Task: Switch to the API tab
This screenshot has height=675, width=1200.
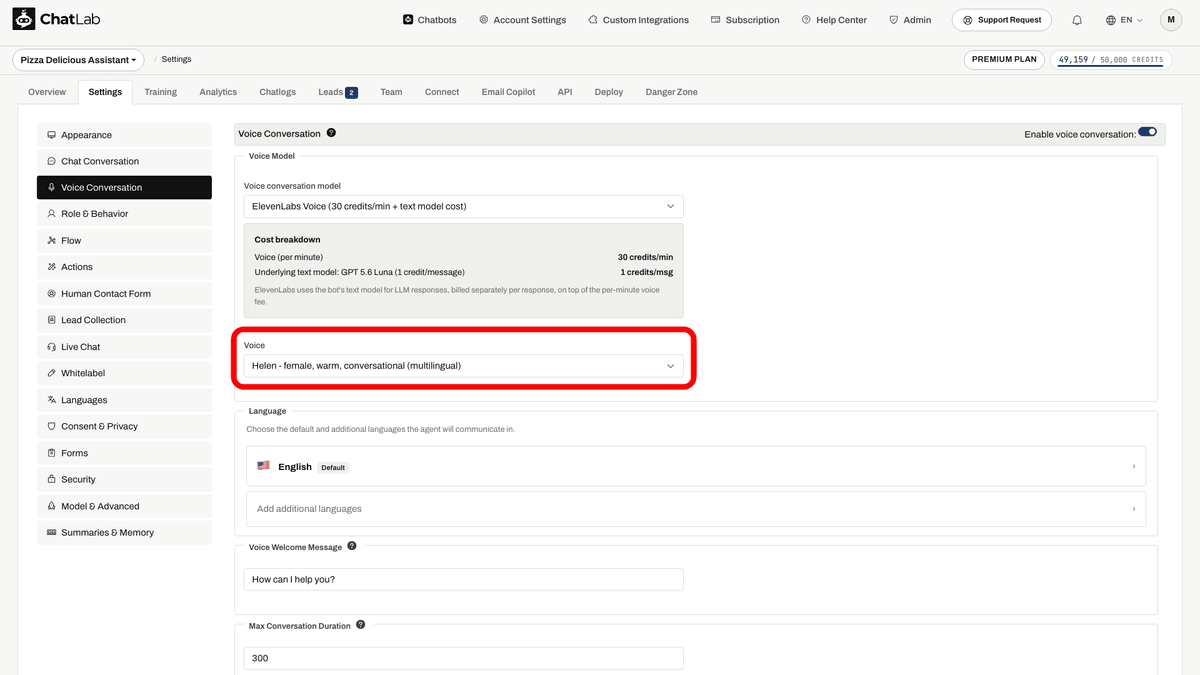Action: pyautogui.click(x=565, y=92)
